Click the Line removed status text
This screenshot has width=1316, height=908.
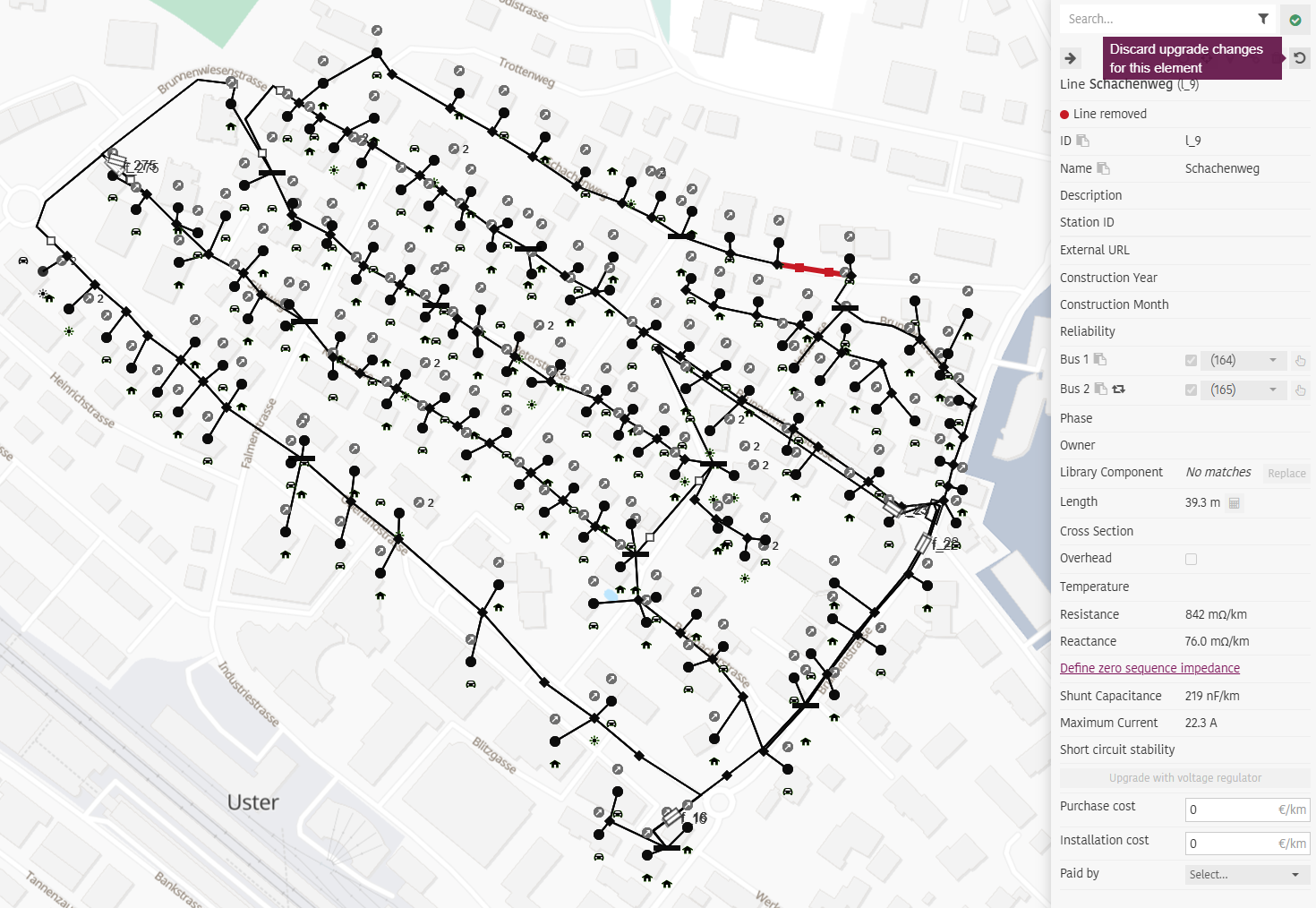point(1109,114)
